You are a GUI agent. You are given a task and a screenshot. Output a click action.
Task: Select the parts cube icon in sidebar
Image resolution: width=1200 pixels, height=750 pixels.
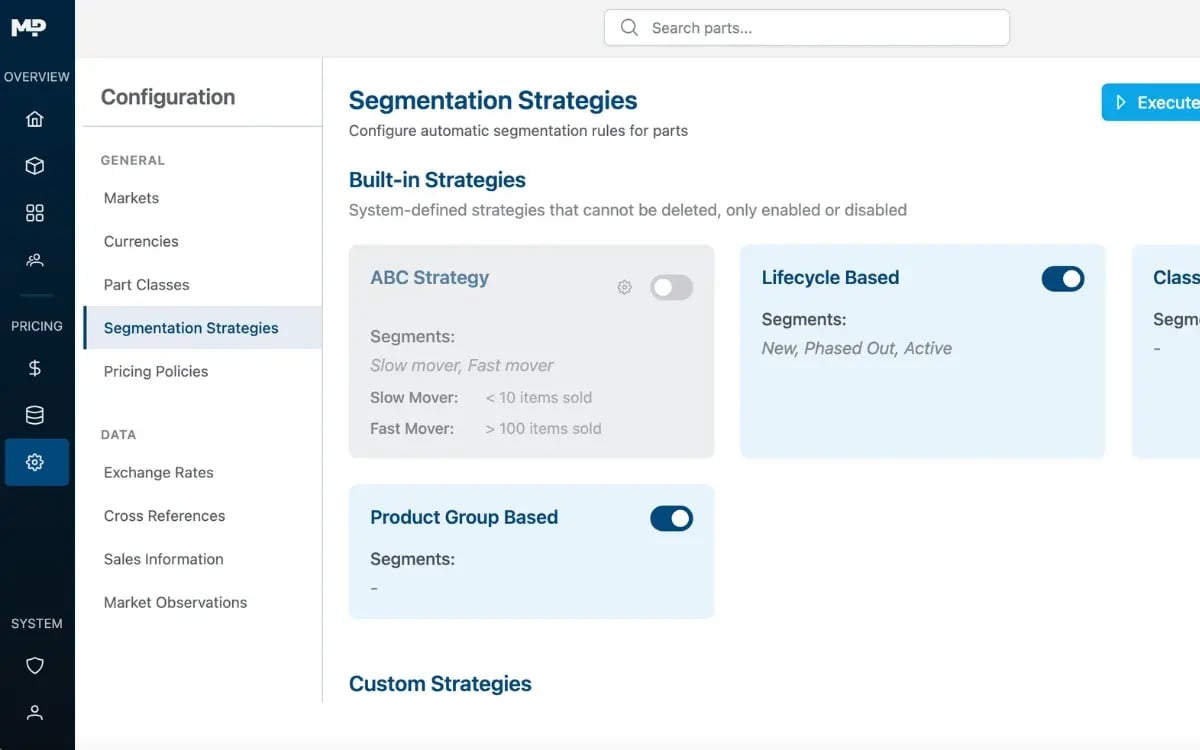35,166
